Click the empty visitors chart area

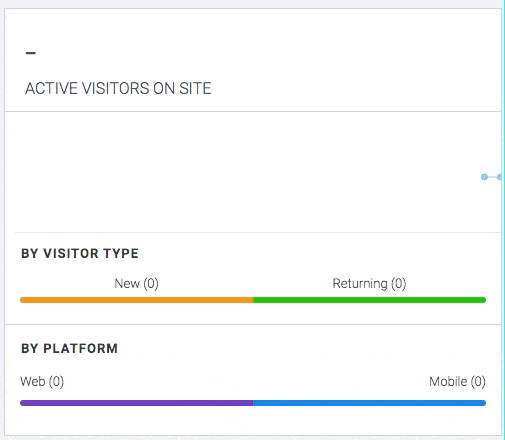click(253, 172)
